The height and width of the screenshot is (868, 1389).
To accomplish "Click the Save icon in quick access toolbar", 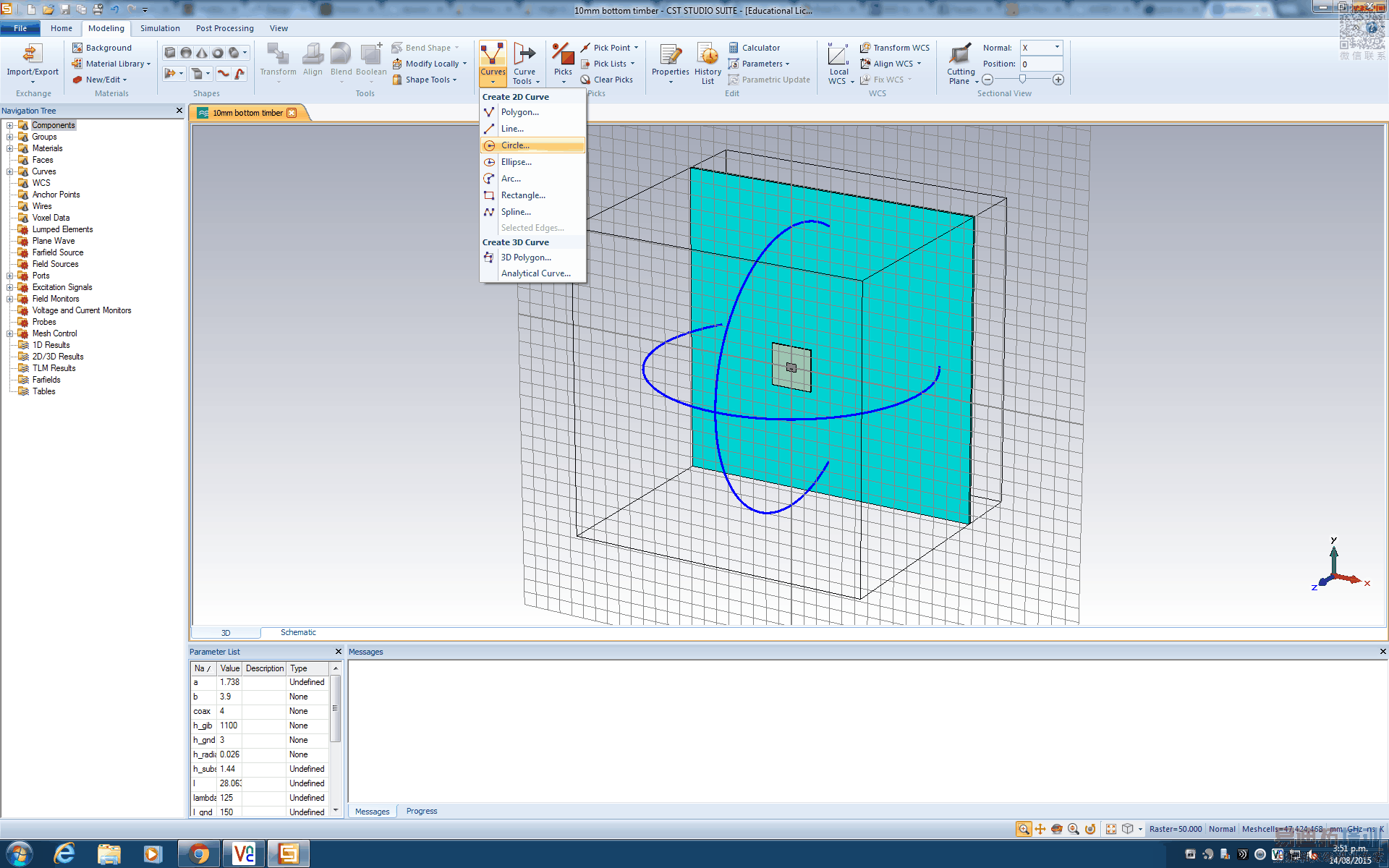I will coord(65,9).
